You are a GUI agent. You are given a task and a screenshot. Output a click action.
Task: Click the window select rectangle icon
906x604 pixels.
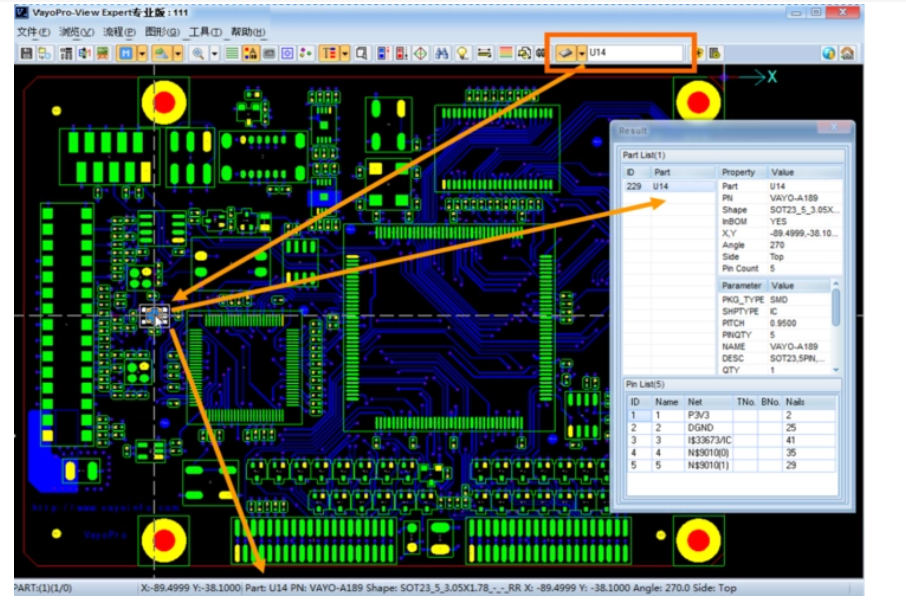362,53
